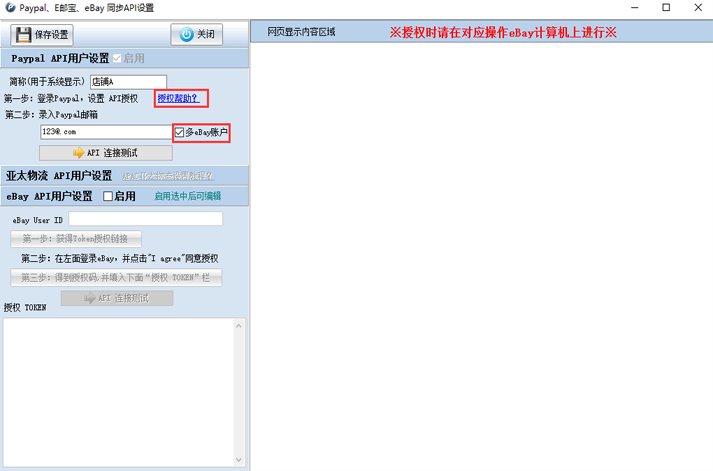This screenshot has height=471, width=713.
Task: Focus the 简称 store name field
Action: click(x=128, y=82)
